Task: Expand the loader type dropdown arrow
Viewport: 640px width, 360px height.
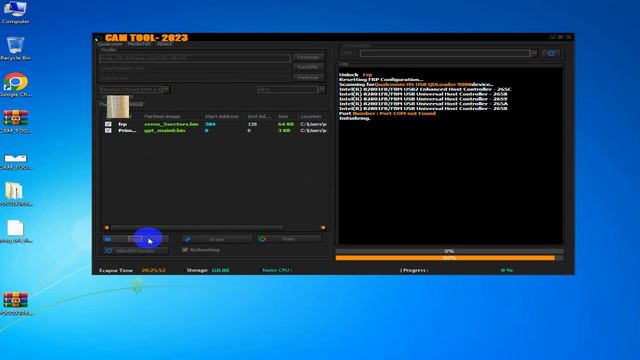Action: click(167, 89)
